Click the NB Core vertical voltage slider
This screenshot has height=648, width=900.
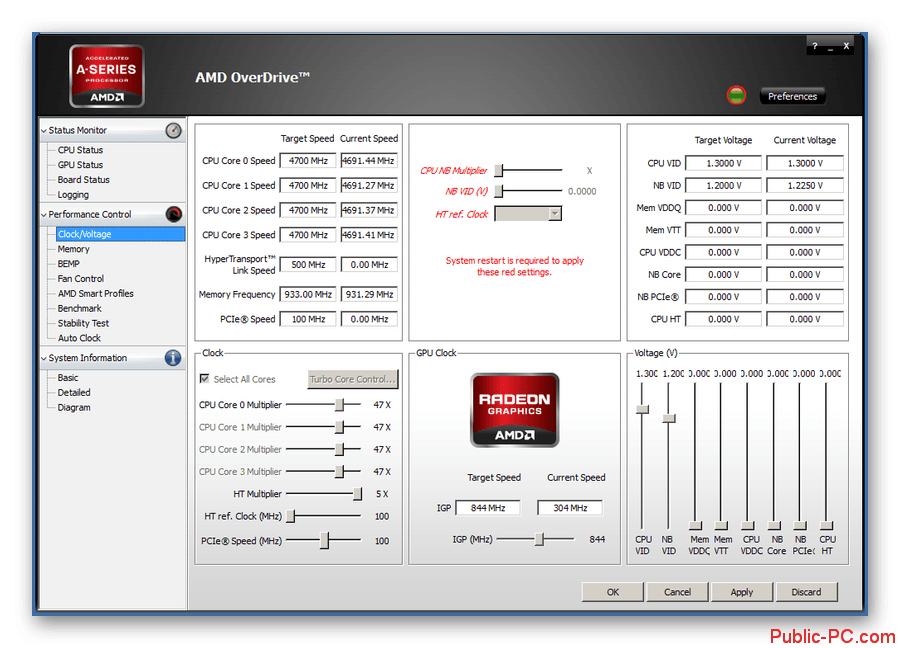(x=774, y=456)
